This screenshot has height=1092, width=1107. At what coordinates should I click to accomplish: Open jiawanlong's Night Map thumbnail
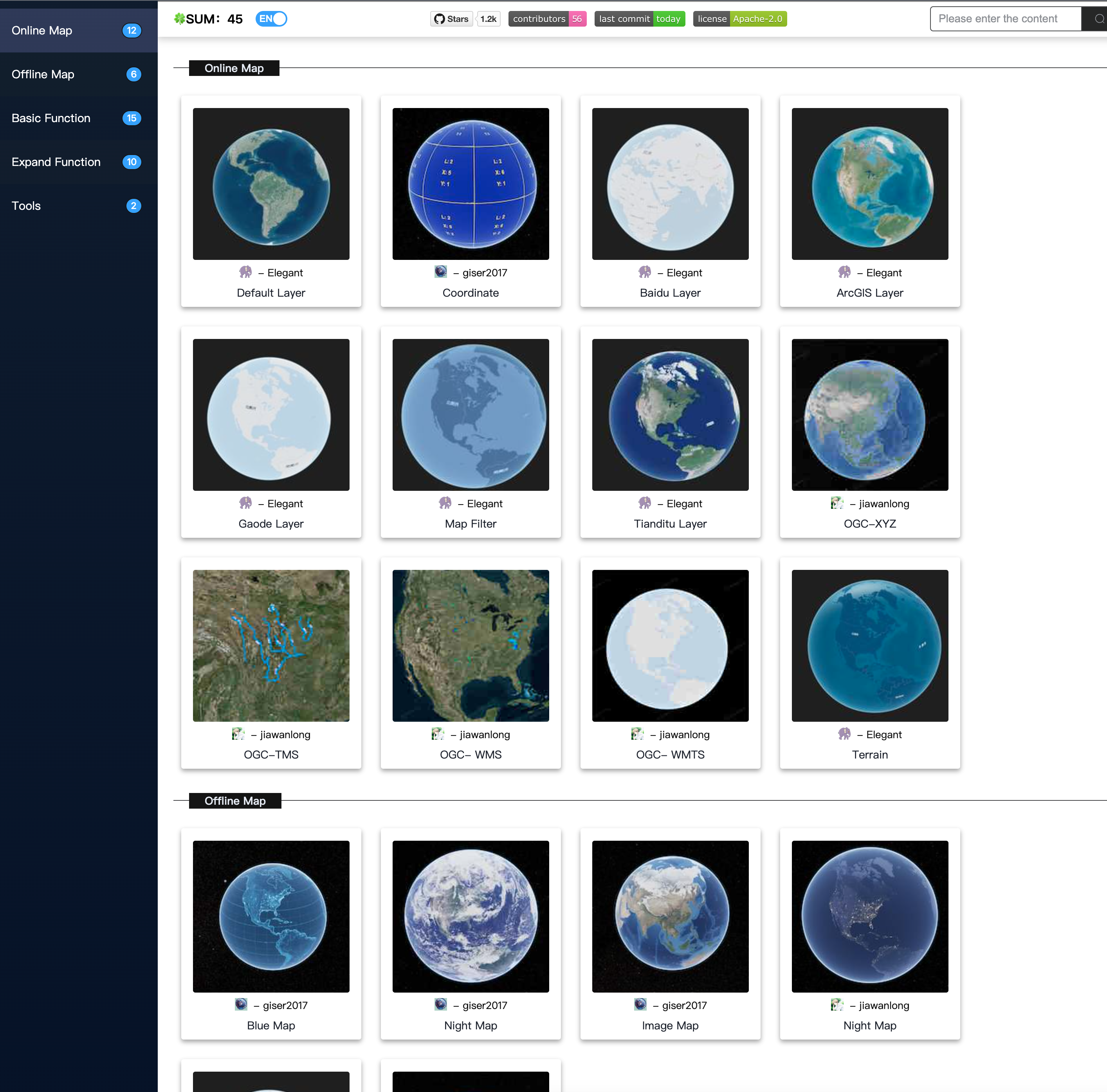tap(870, 917)
